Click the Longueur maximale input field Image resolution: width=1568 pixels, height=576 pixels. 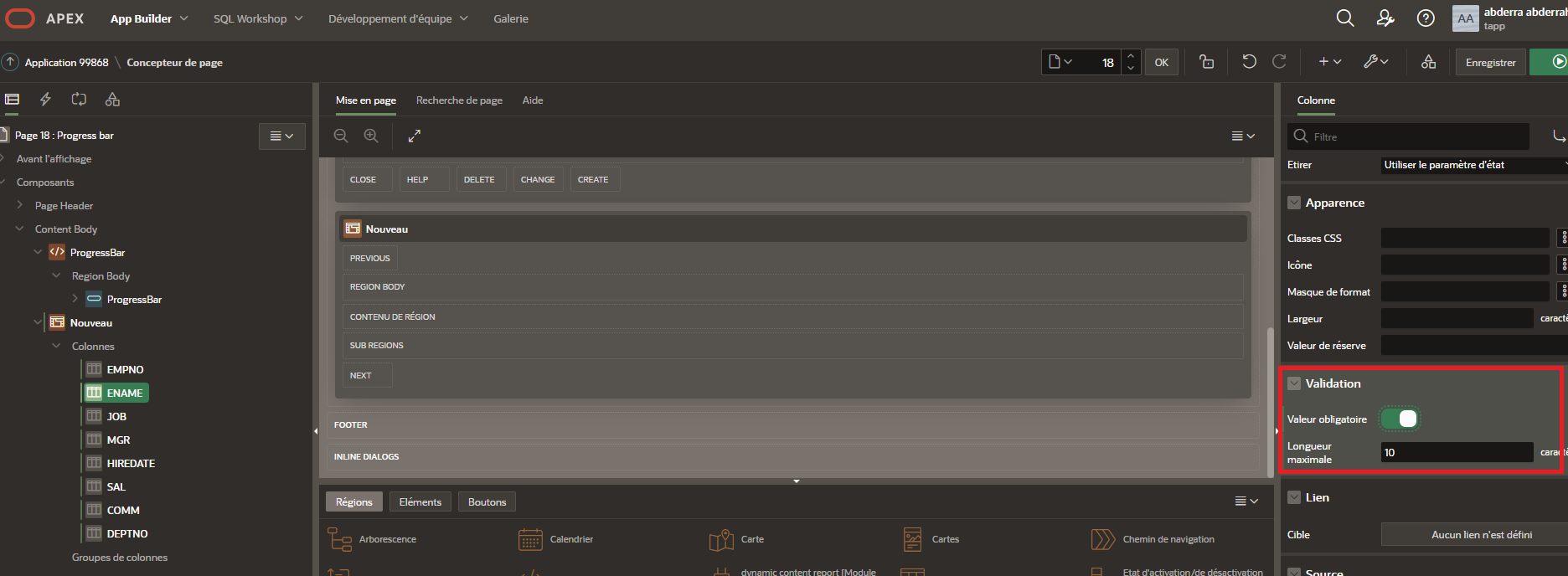click(x=1456, y=452)
